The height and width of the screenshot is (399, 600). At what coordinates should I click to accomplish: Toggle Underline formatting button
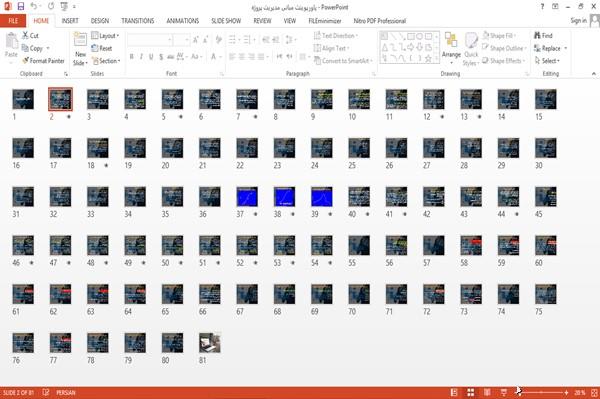151,57
